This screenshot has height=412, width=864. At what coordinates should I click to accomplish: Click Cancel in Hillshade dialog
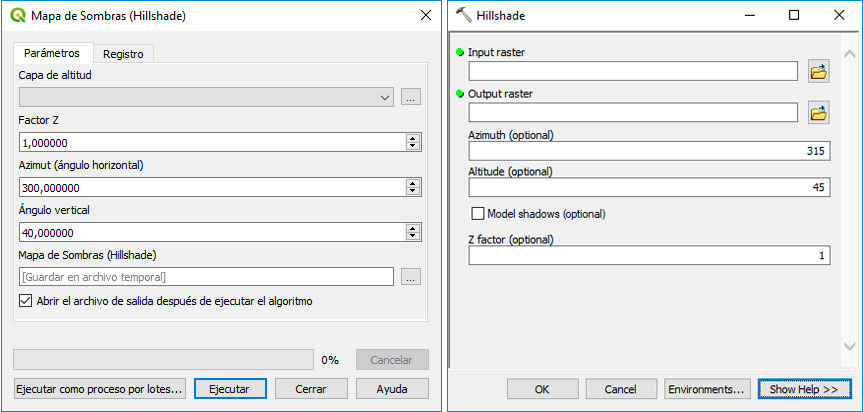tap(621, 389)
